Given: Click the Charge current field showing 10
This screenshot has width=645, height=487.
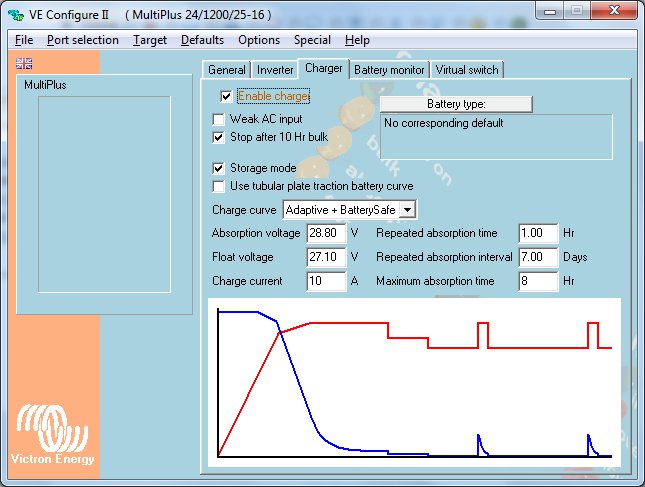Looking at the screenshot, I should (327, 281).
